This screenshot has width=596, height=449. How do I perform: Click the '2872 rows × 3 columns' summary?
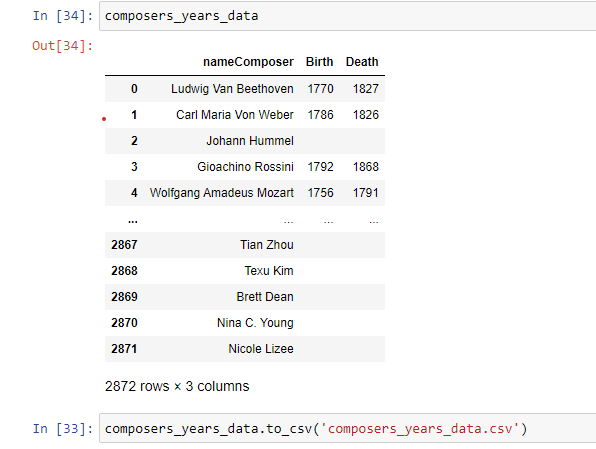point(177,386)
